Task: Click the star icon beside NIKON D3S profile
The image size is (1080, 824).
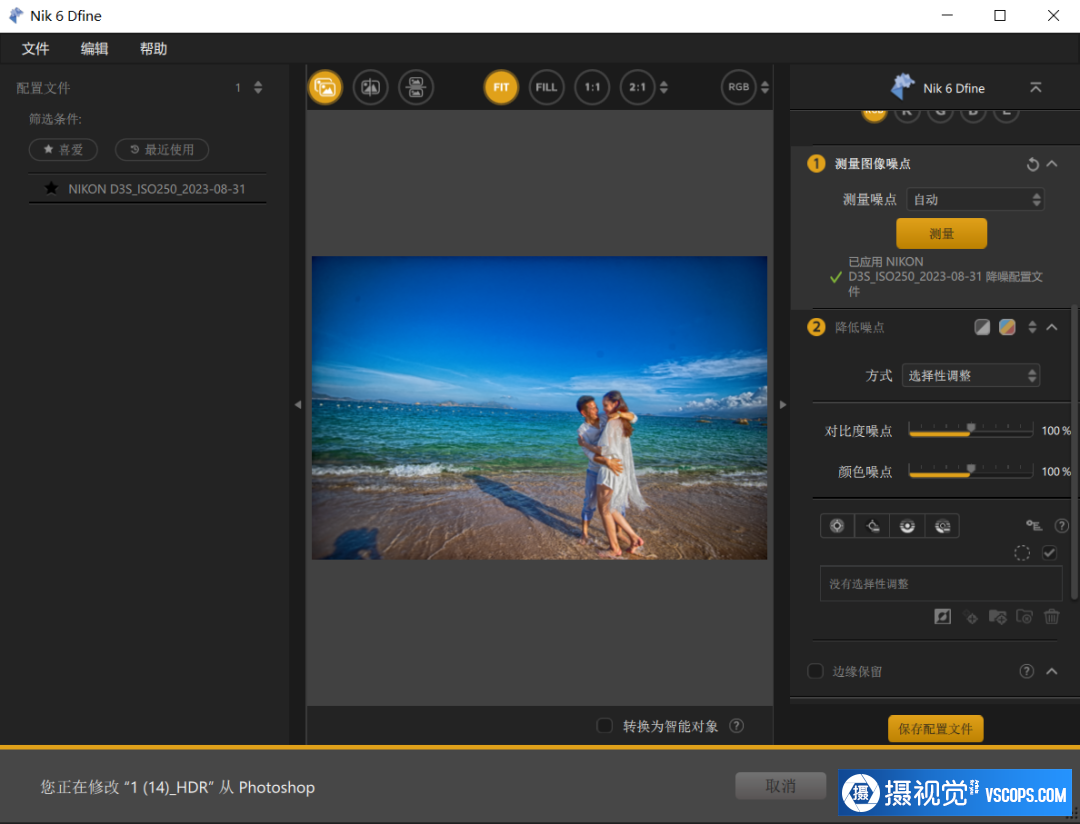Action: (51, 188)
